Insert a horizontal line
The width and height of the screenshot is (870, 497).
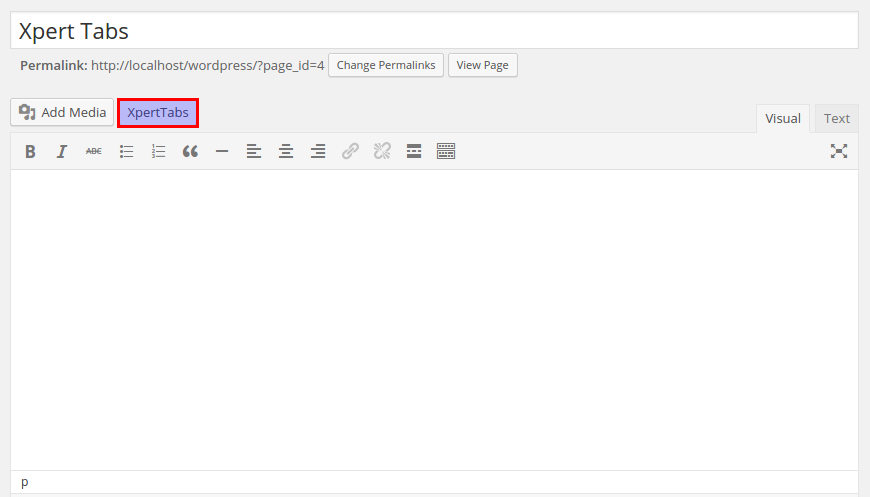coord(222,151)
